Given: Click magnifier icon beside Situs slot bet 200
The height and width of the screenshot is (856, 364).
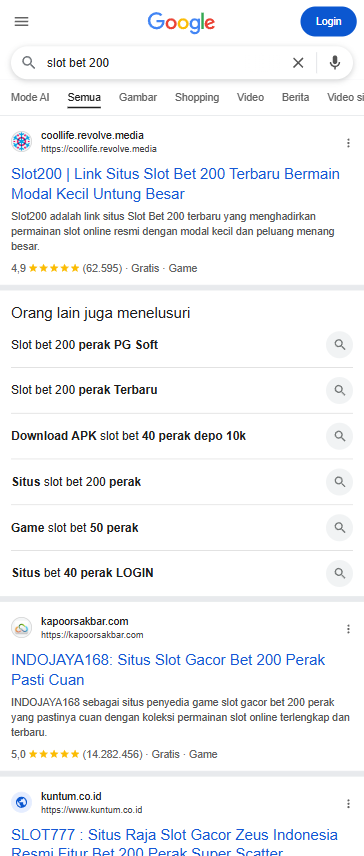Looking at the screenshot, I should tap(339, 482).
